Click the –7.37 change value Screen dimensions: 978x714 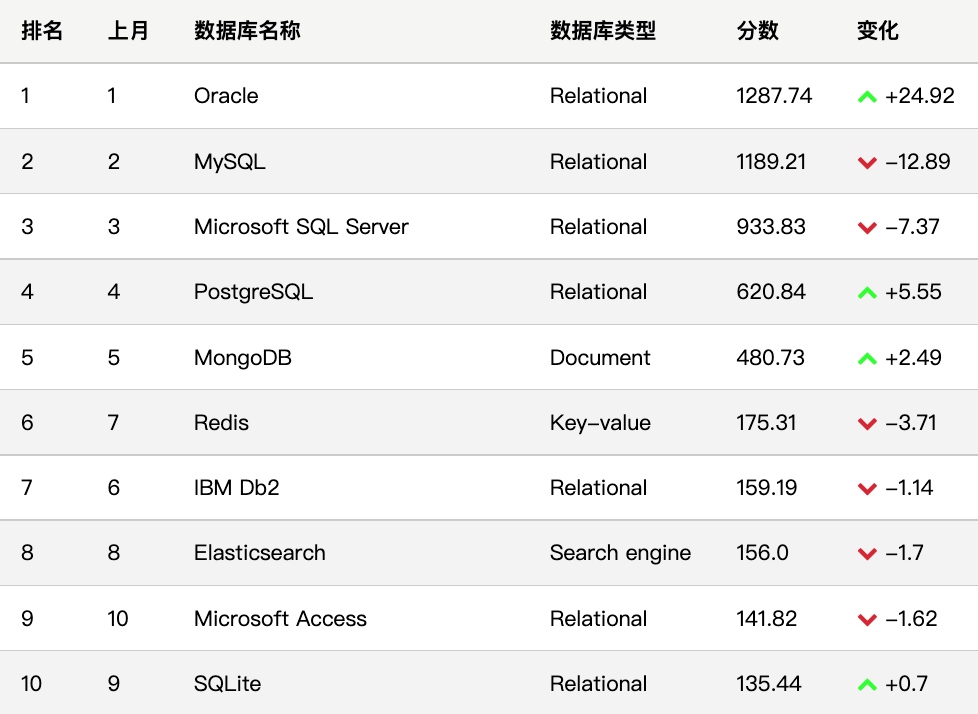[x=912, y=226]
